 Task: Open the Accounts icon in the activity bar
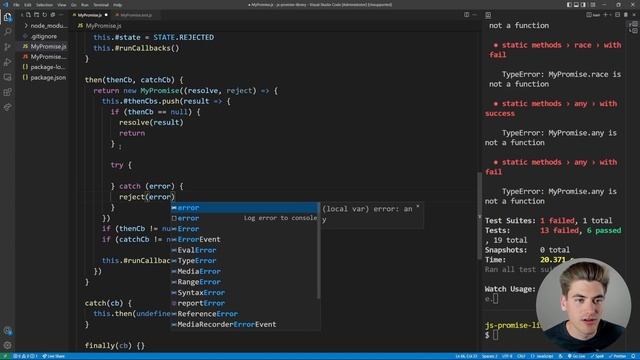[x=7, y=331]
